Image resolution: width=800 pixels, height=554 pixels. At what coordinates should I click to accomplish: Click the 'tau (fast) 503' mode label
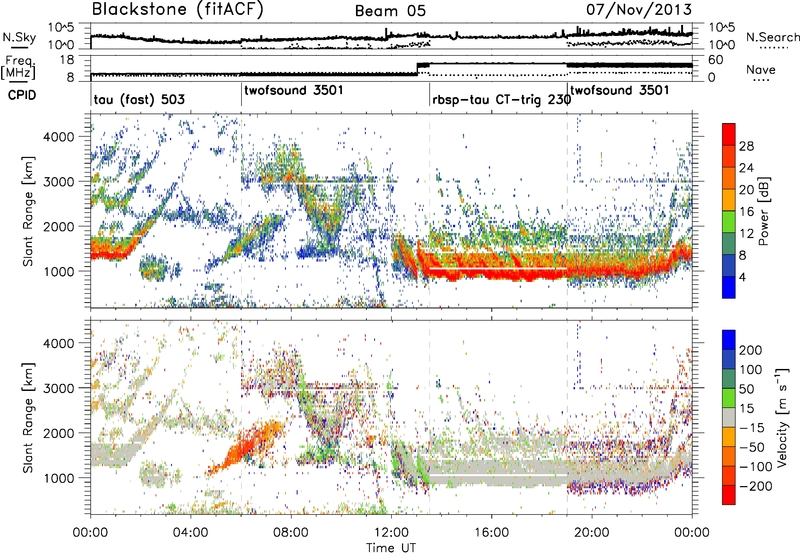(x=139, y=99)
